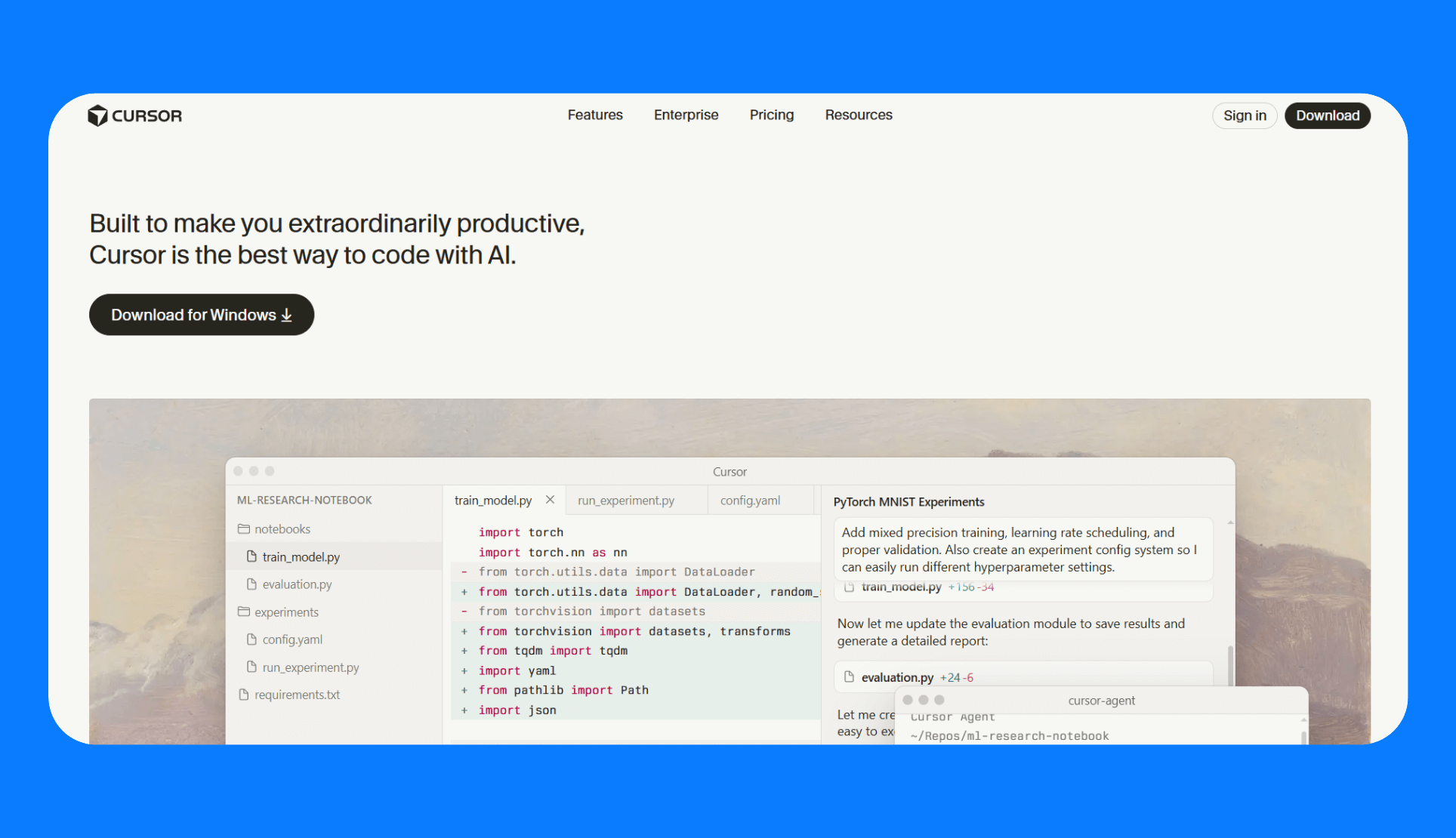Click the Cursor cube logo icon

click(x=97, y=116)
